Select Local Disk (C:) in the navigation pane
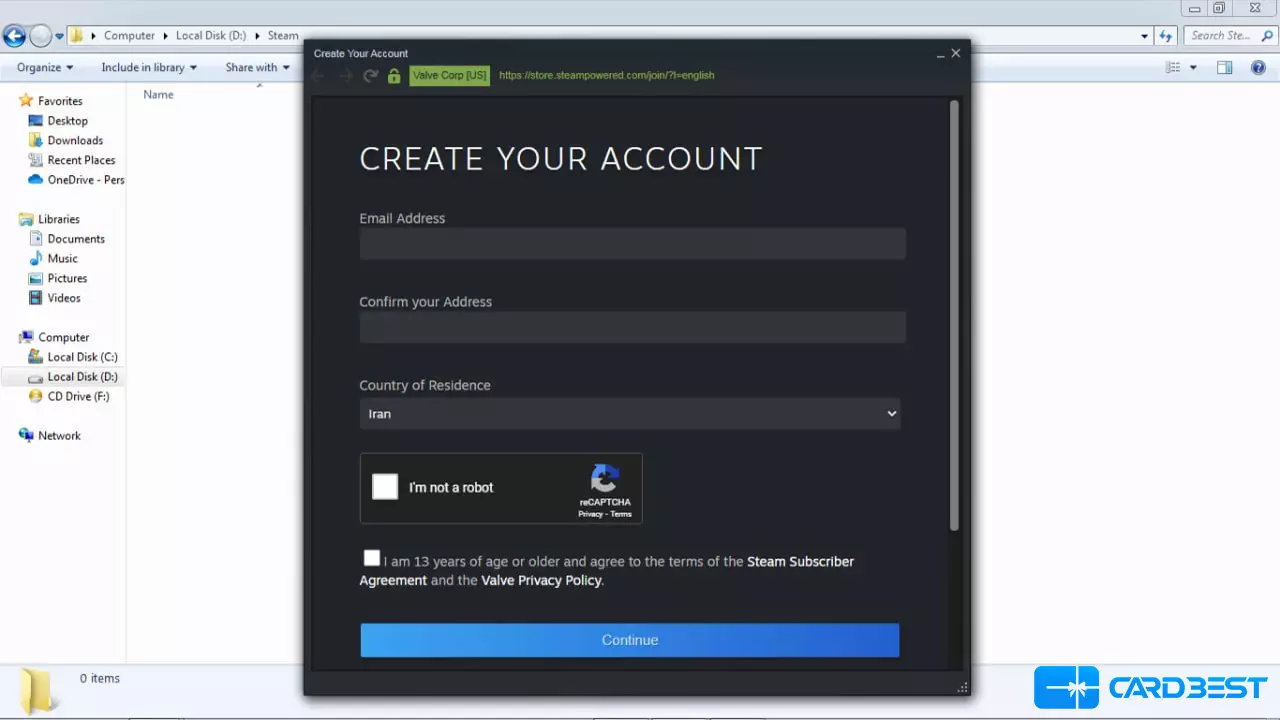This screenshot has height=720, width=1280. pyautogui.click(x=82, y=357)
